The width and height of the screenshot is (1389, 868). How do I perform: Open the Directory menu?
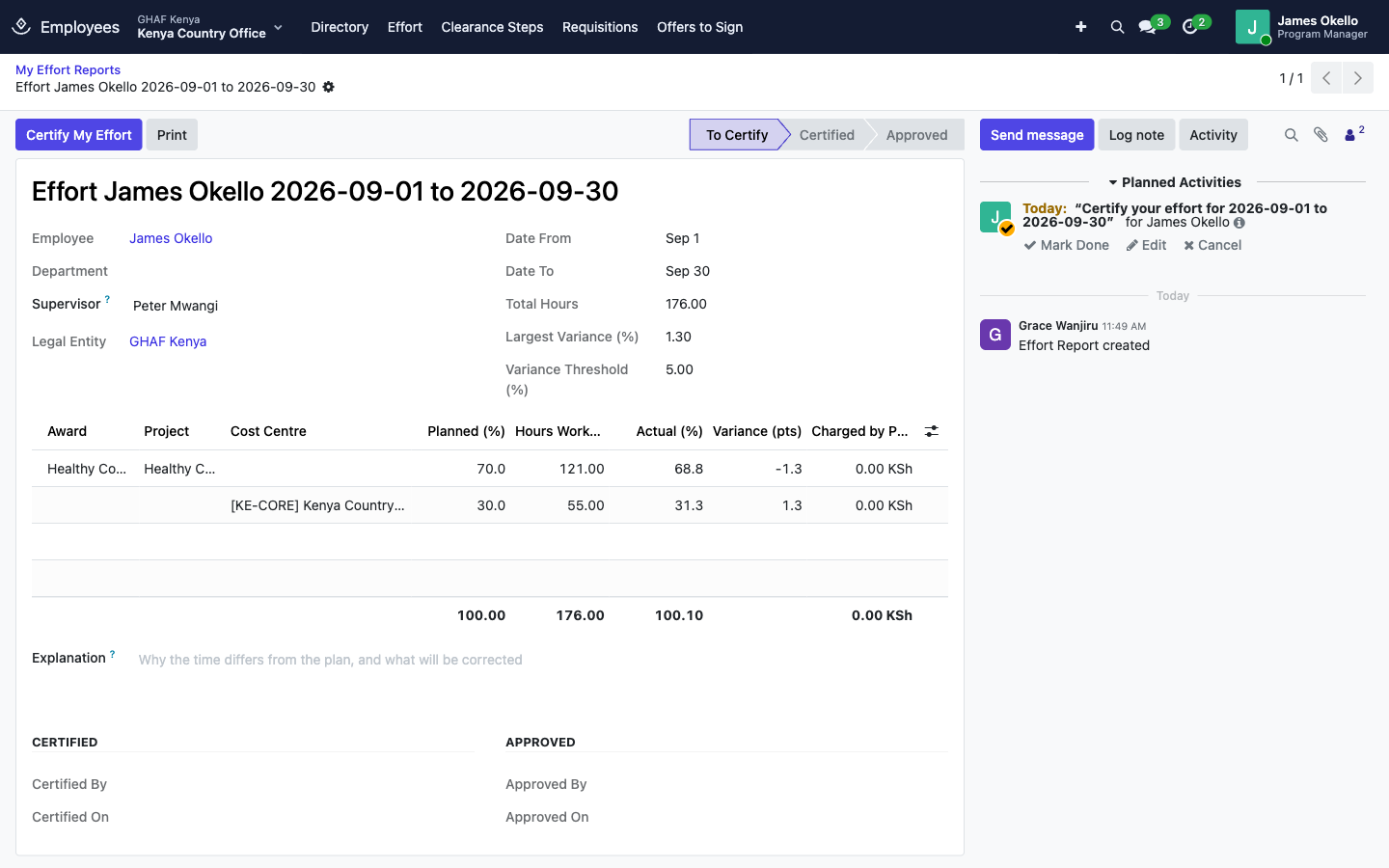[x=340, y=27]
